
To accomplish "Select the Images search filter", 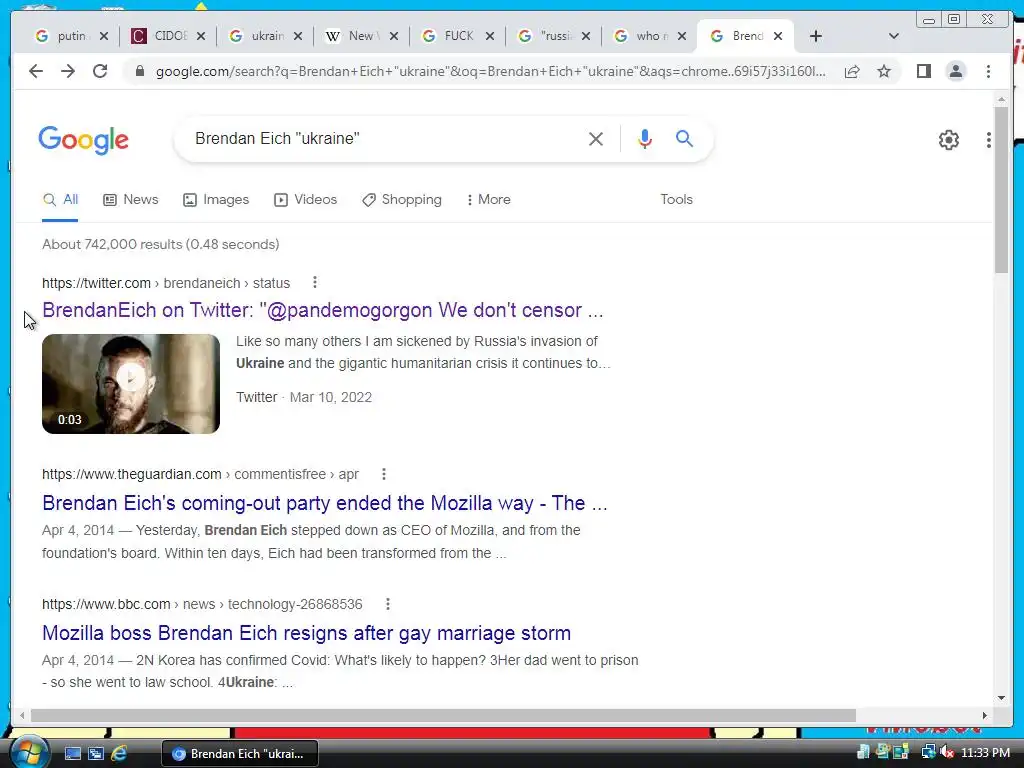I will click(x=216, y=199).
